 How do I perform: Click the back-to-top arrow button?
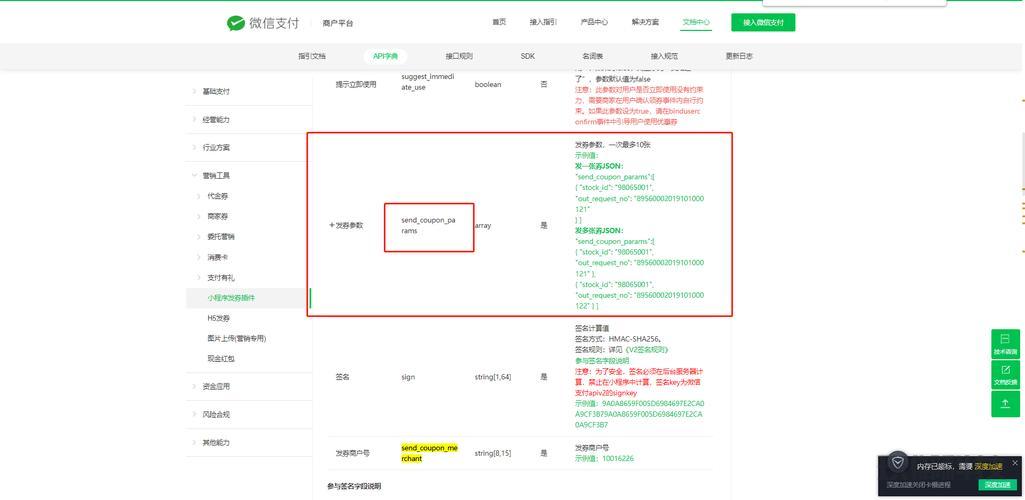[1005, 405]
